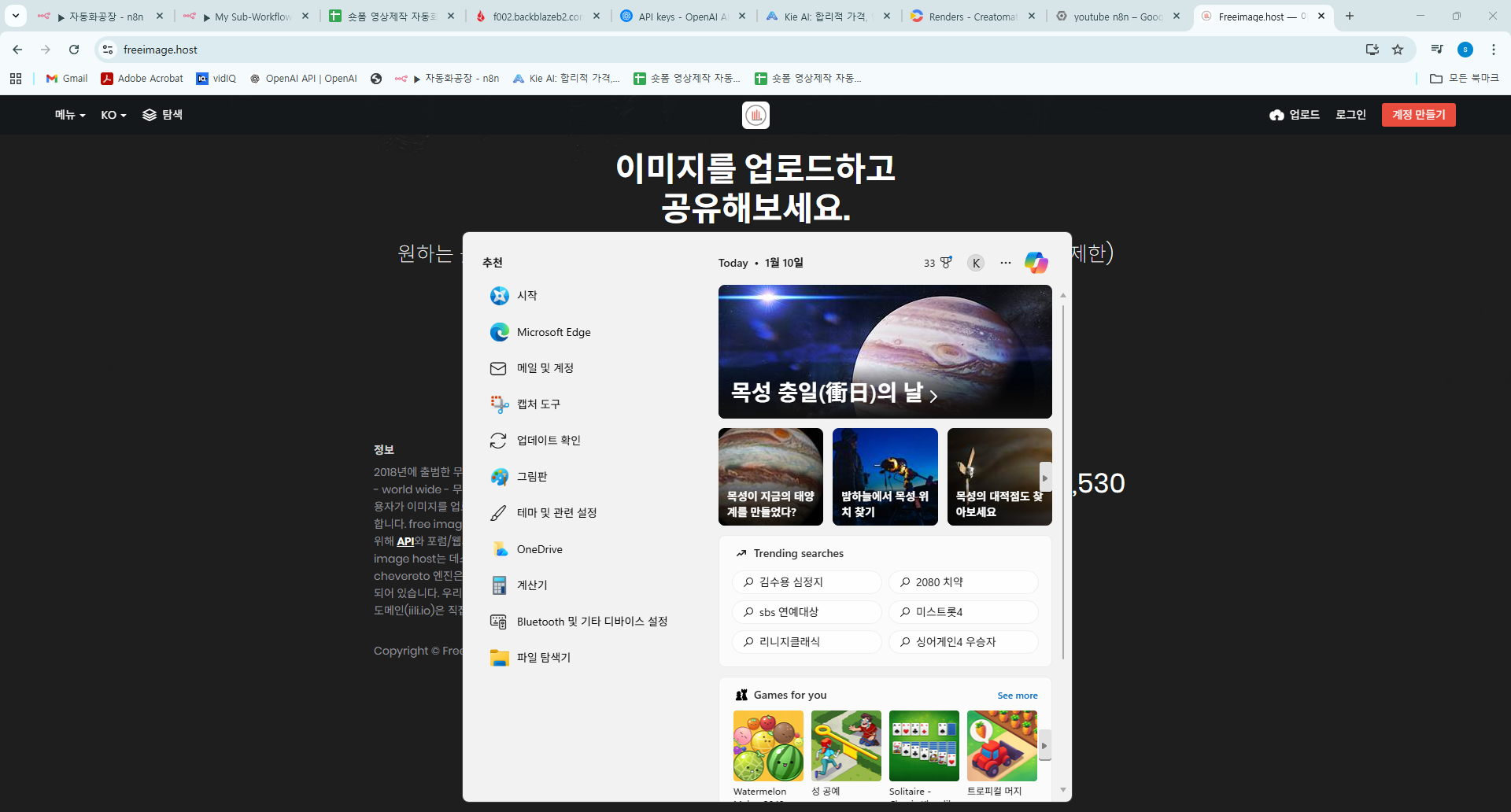Image resolution: width=1511 pixels, height=812 pixels.
Task: Open the media control icon in Chrome toolbar
Action: [x=1437, y=50]
